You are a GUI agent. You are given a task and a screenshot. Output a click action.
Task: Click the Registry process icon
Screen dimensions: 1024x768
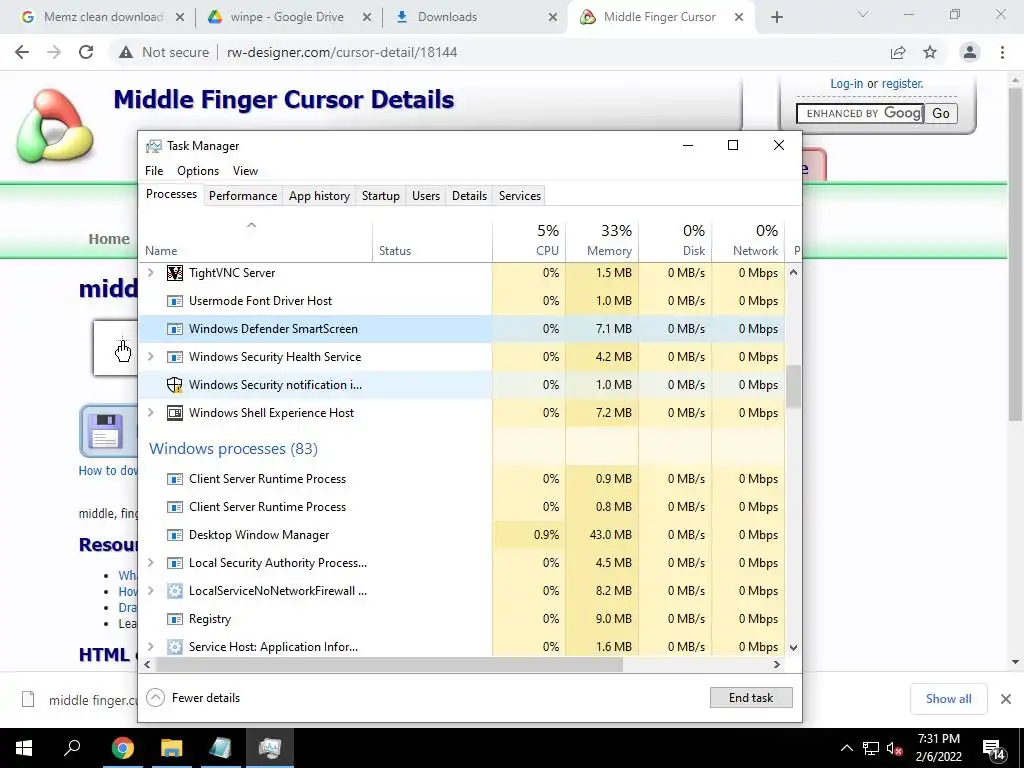point(174,619)
